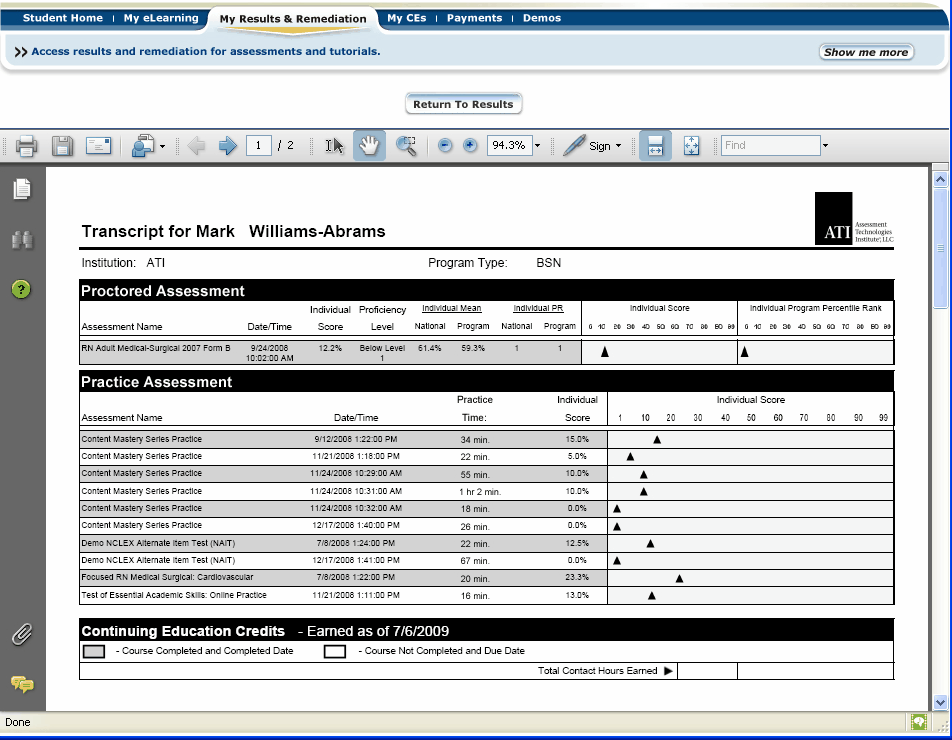
Task: Click inside the page number field
Action: [x=257, y=145]
